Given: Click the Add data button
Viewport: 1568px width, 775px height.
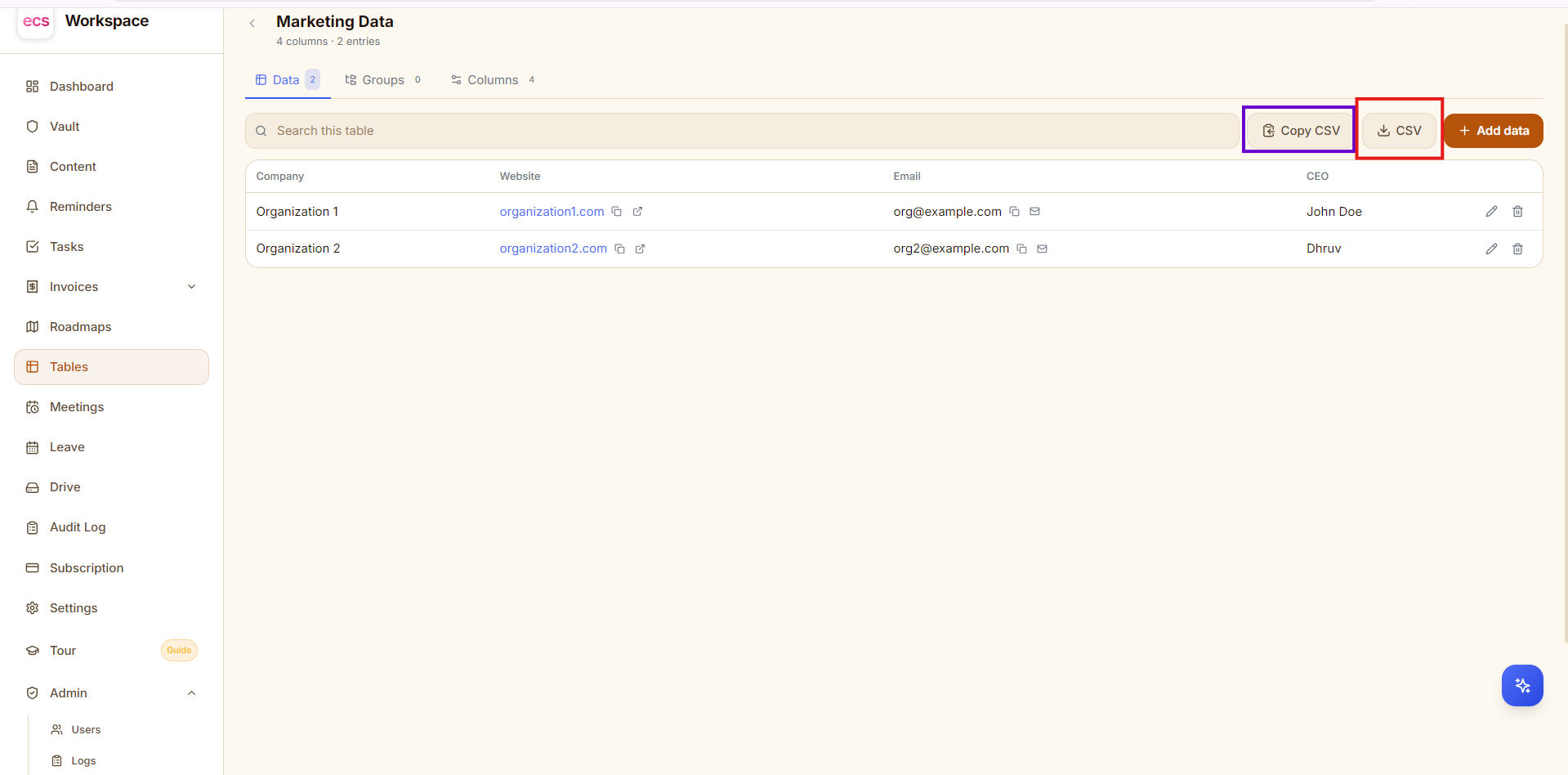Looking at the screenshot, I should (x=1494, y=131).
